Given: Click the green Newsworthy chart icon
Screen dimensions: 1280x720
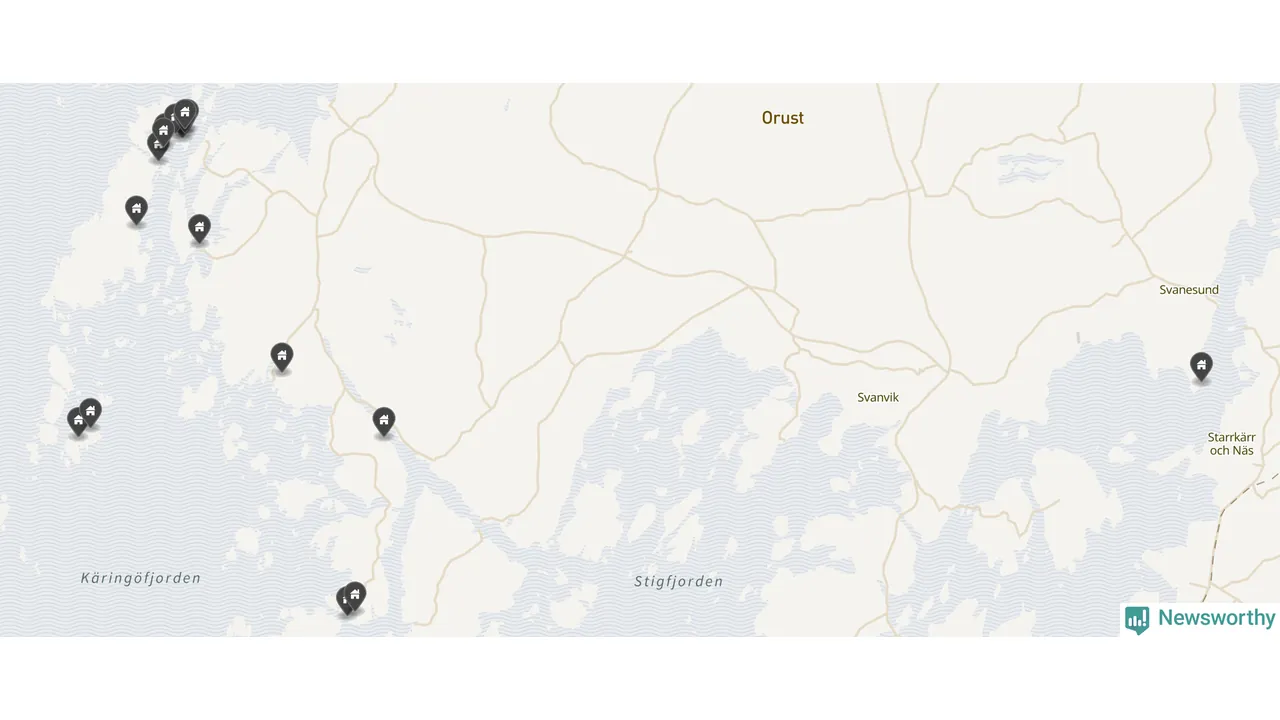Looking at the screenshot, I should point(1137,620).
